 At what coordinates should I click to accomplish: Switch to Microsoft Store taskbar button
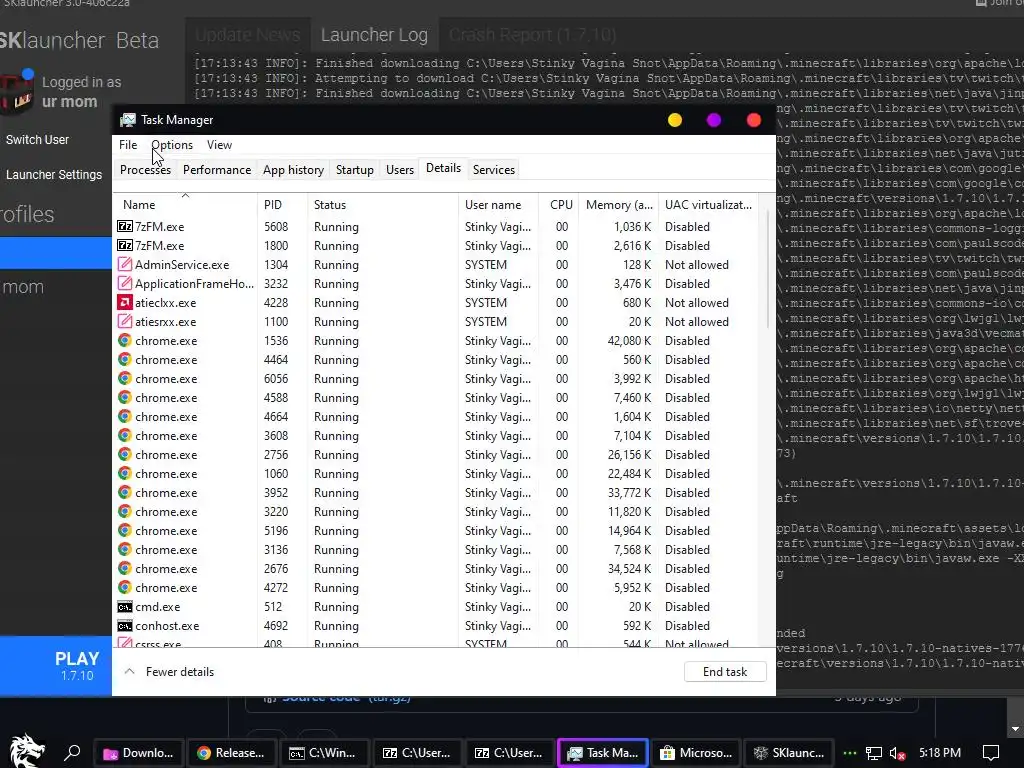696,753
